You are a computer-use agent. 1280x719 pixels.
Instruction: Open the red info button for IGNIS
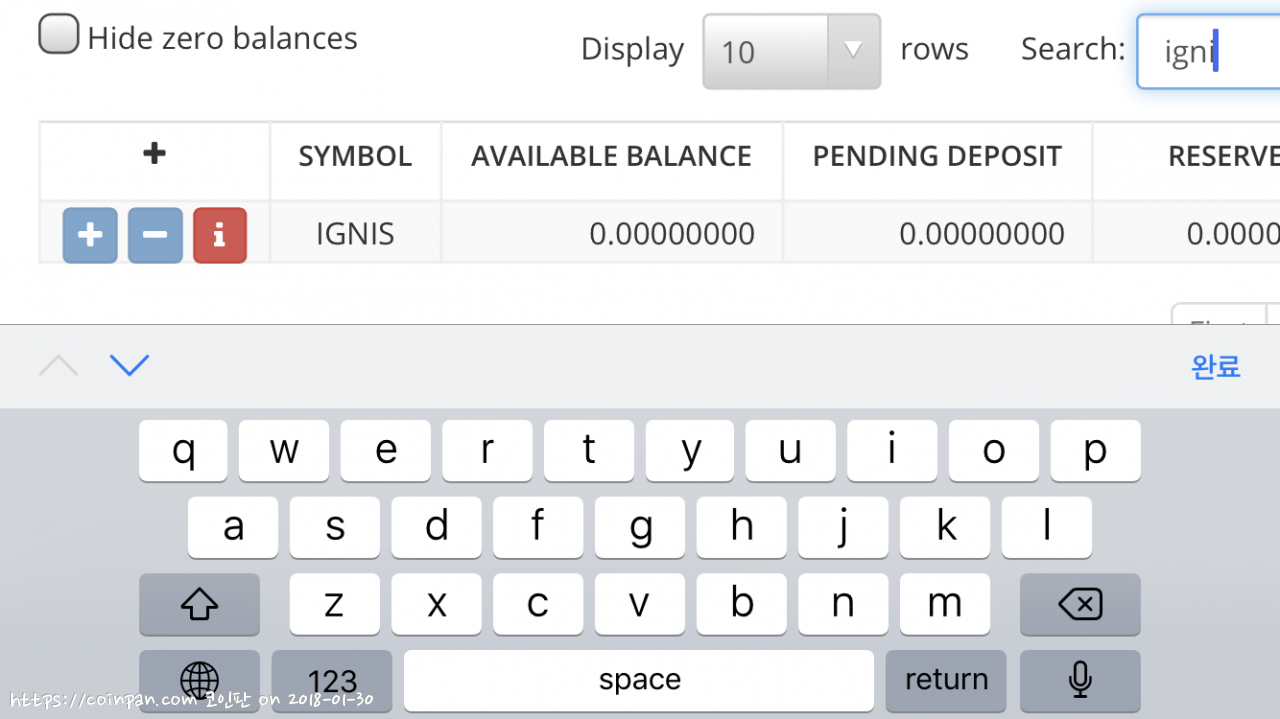click(220, 235)
